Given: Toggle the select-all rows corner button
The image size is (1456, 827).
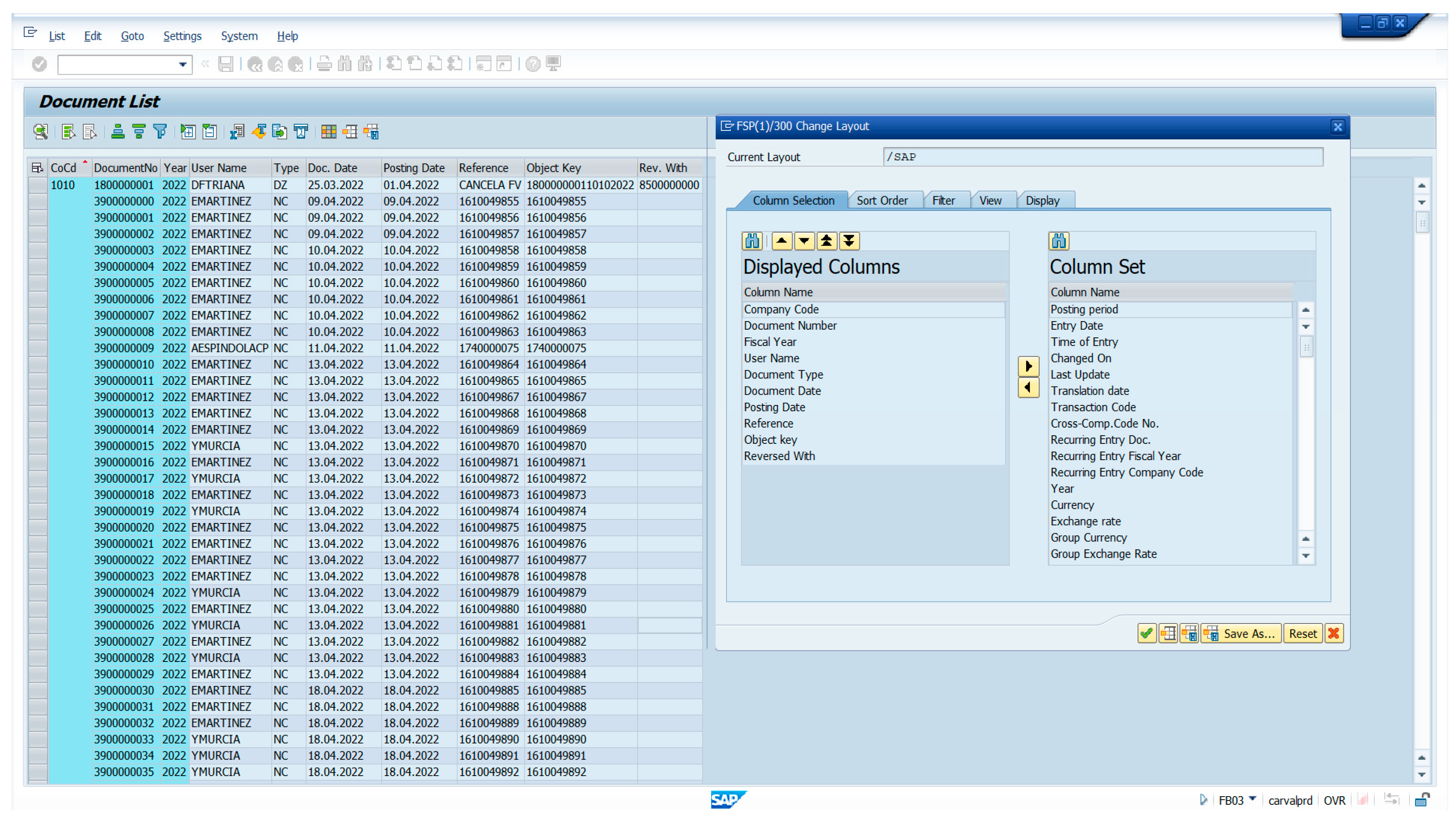Looking at the screenshot, I should (x=38, y=168).
